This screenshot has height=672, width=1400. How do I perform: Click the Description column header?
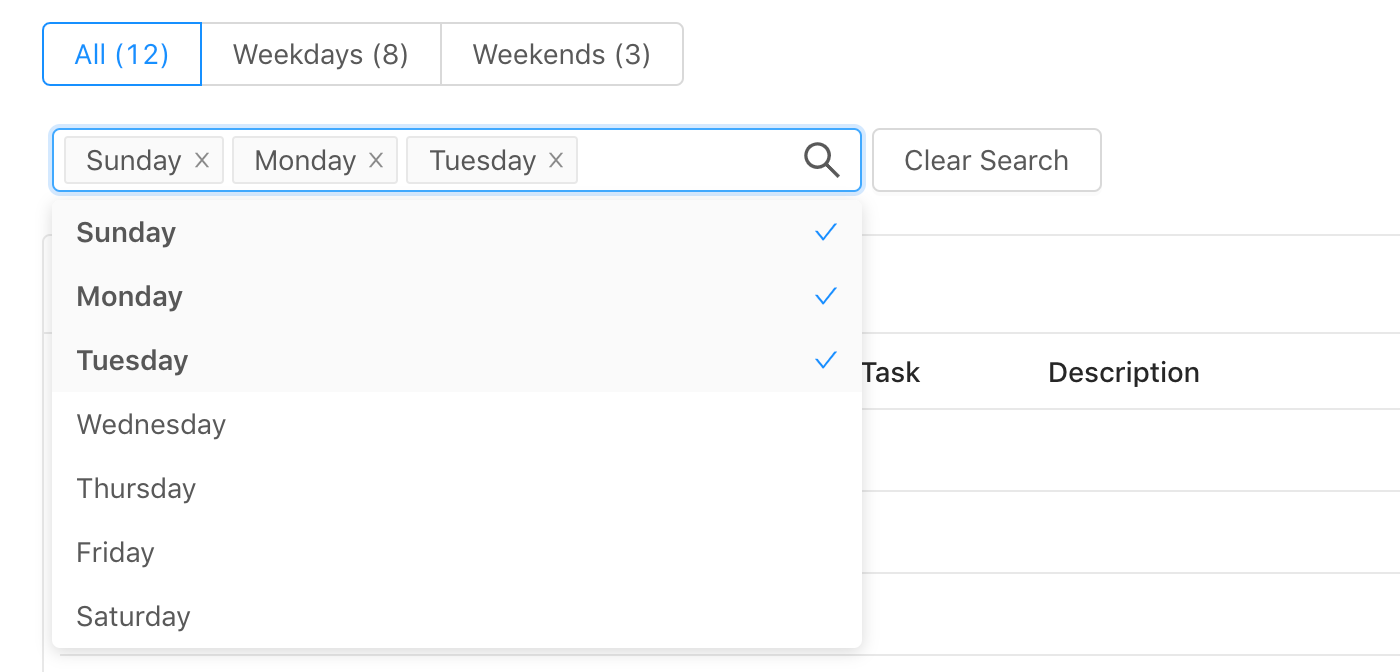(x=1123, y=372)
